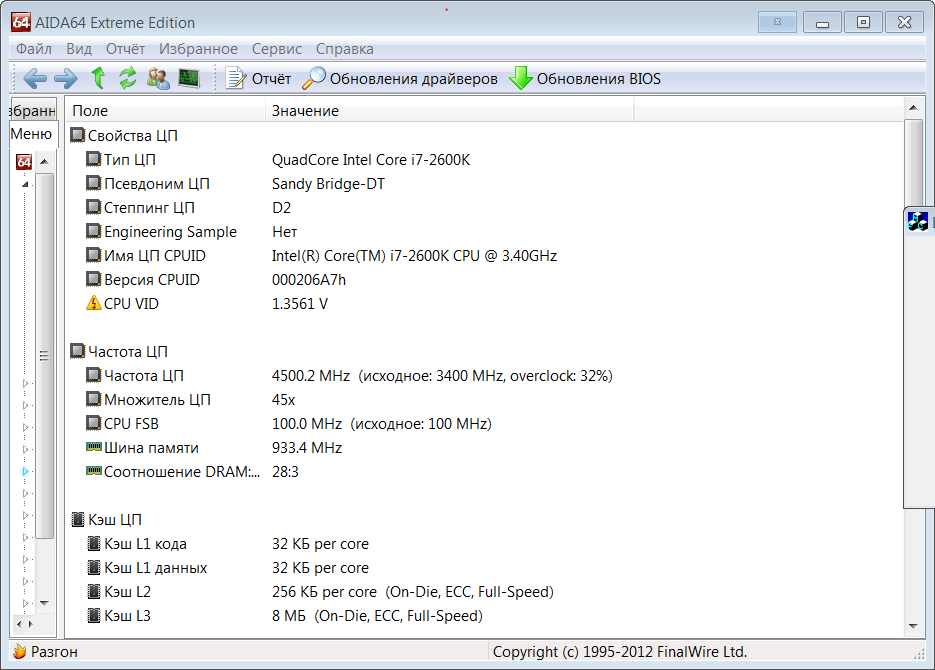Click main list scrollbar up arrow

(x=913, y=108)
